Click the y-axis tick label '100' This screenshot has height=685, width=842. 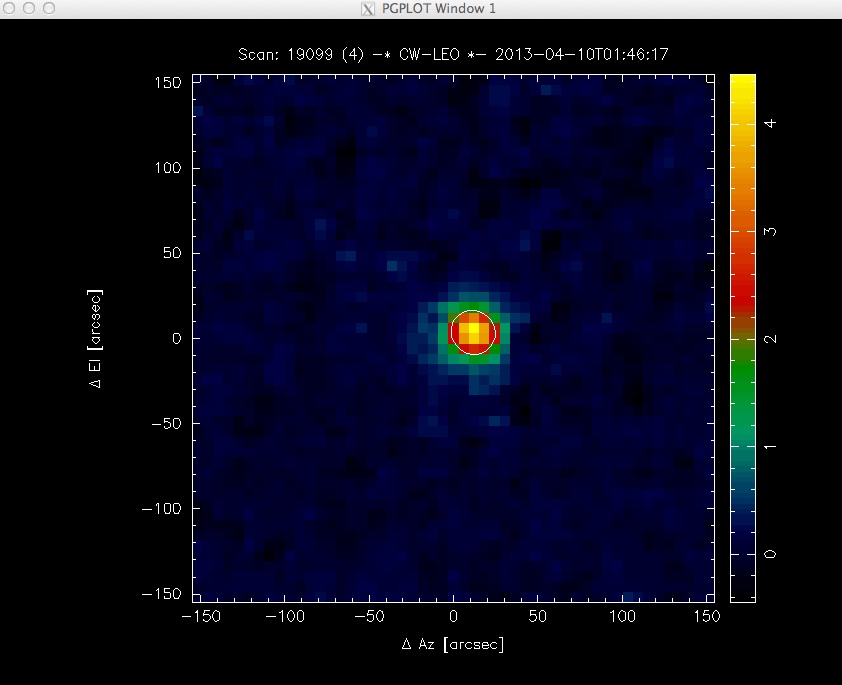pyautogui.click(x=168, y=168)
